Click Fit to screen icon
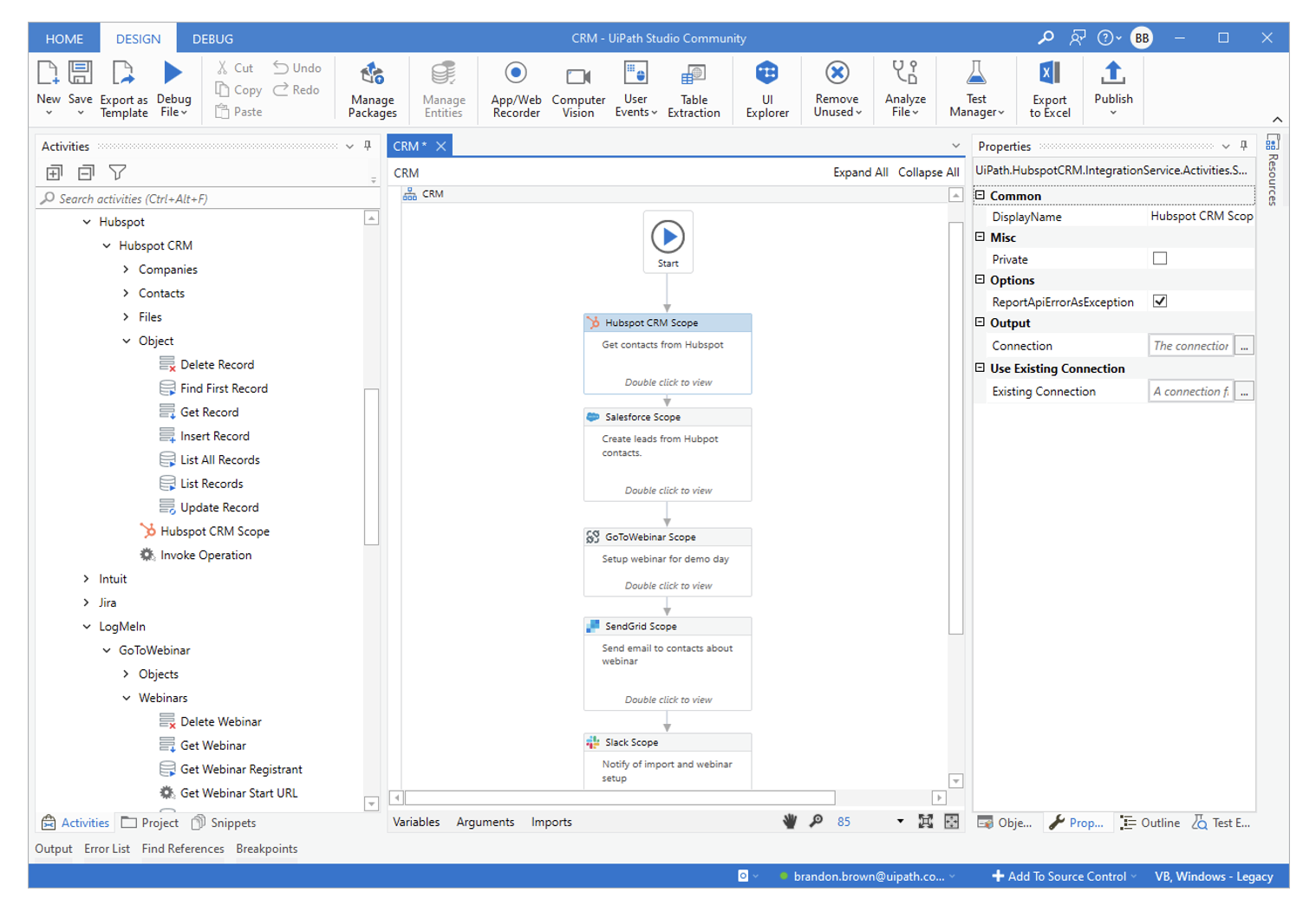The height and width of the screenshot is (905, 1316). 925,821
